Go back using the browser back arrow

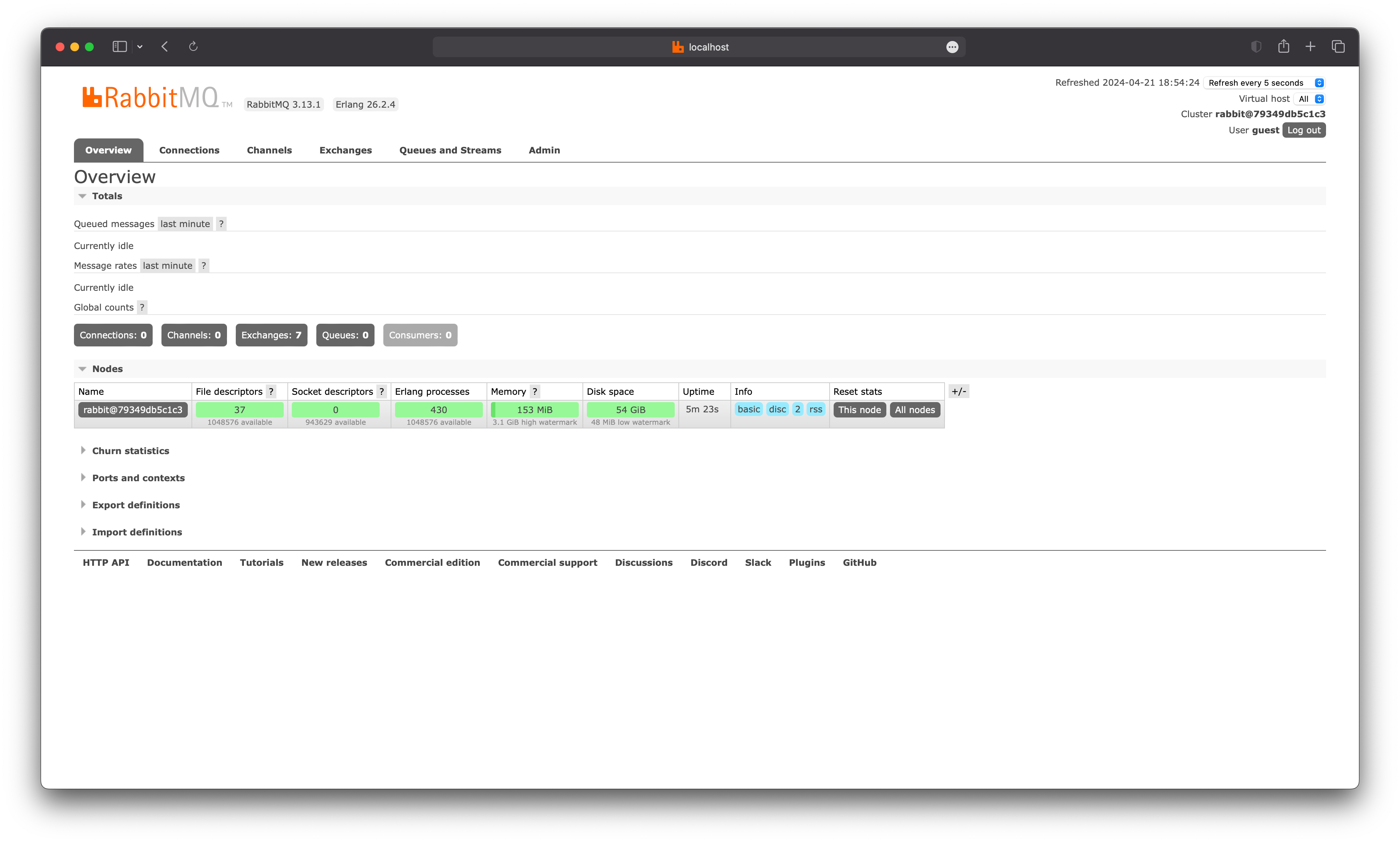165,47
